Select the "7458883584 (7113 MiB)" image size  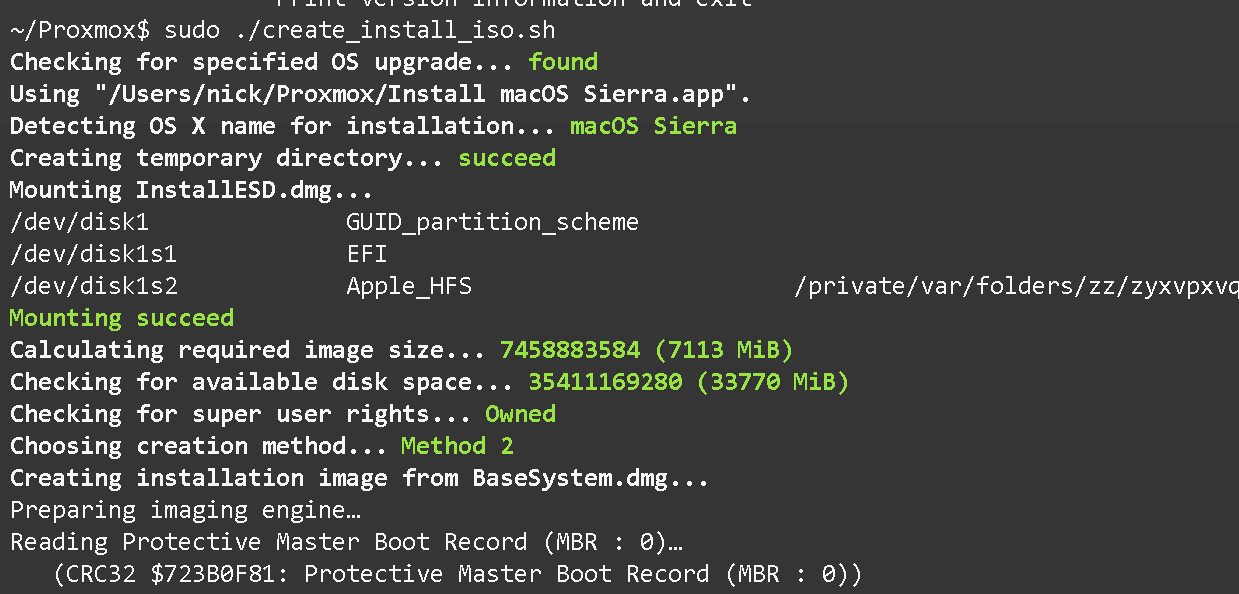pyautogui.click(x=647, y=350)
